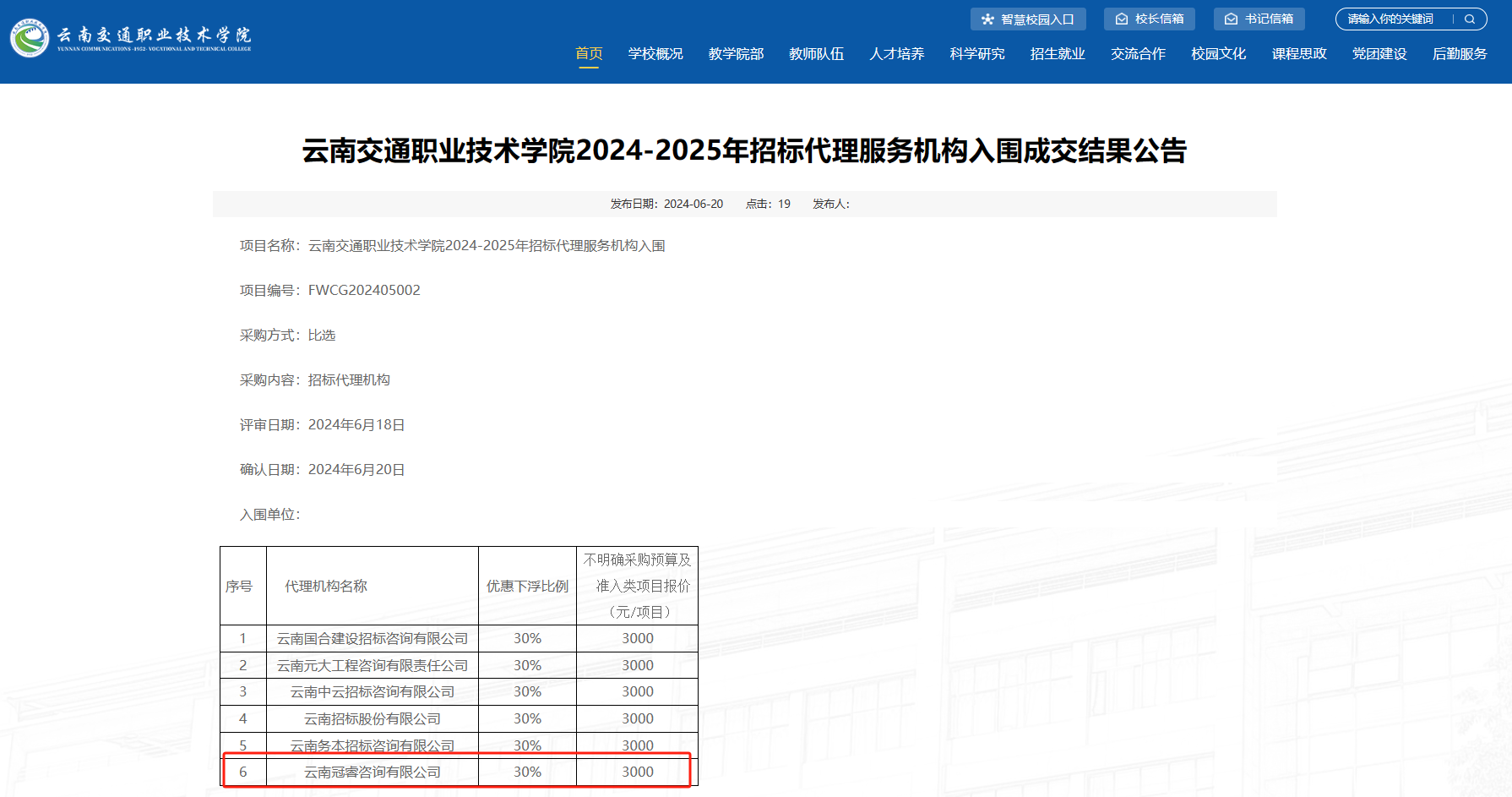The height and width of the screenshot is (797, 1512).
Task: Open 教师队伍 navigation menu
Action: 816,54
